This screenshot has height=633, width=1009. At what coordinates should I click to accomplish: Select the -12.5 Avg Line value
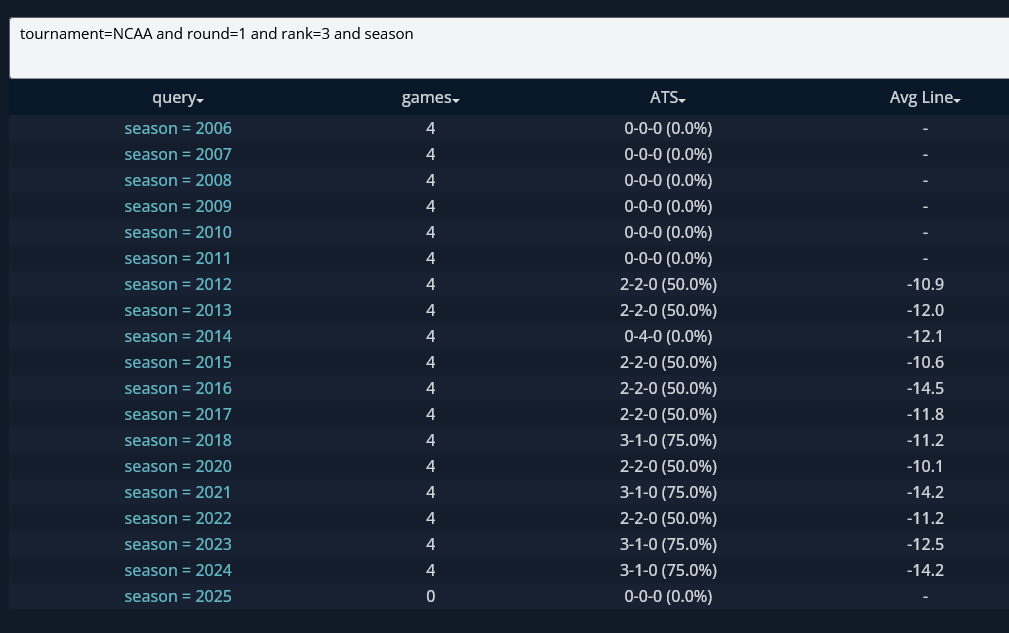coord(925,545)
